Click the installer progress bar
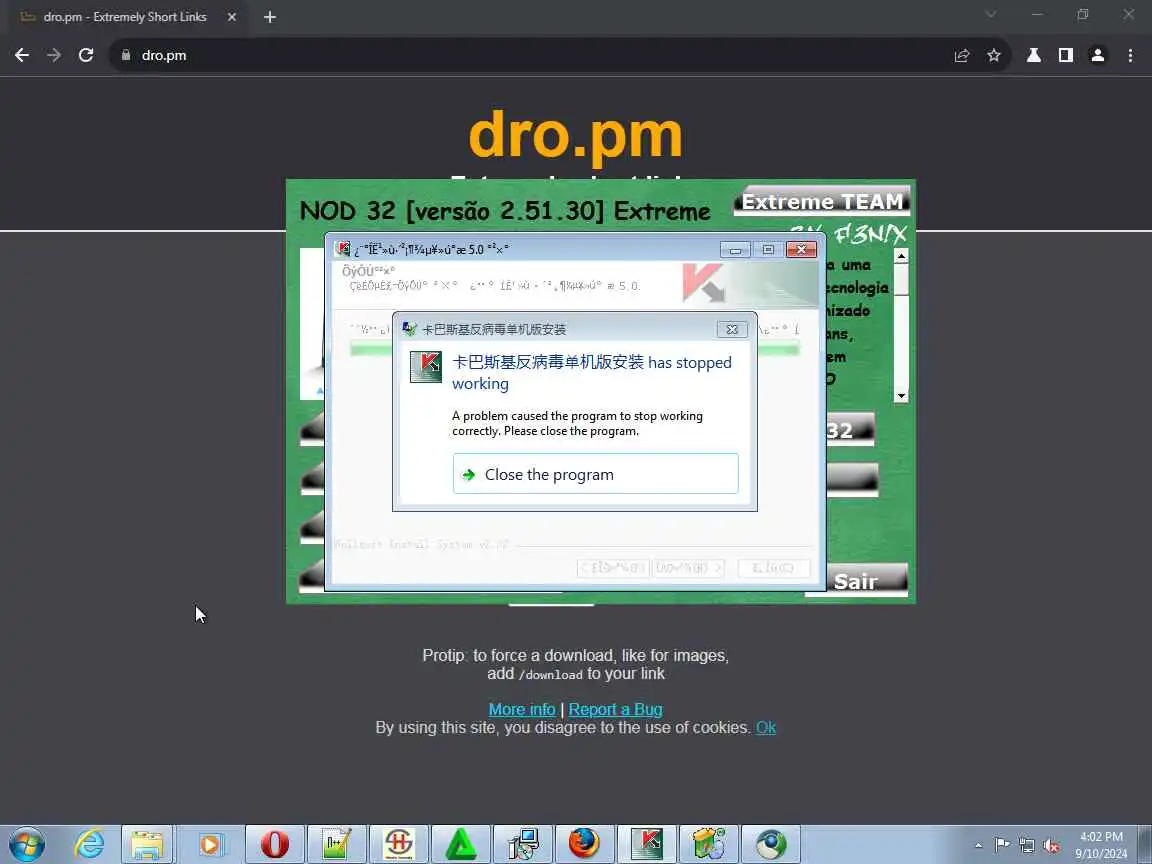This screenshot has width=1152, height=864. pos(575,349)
